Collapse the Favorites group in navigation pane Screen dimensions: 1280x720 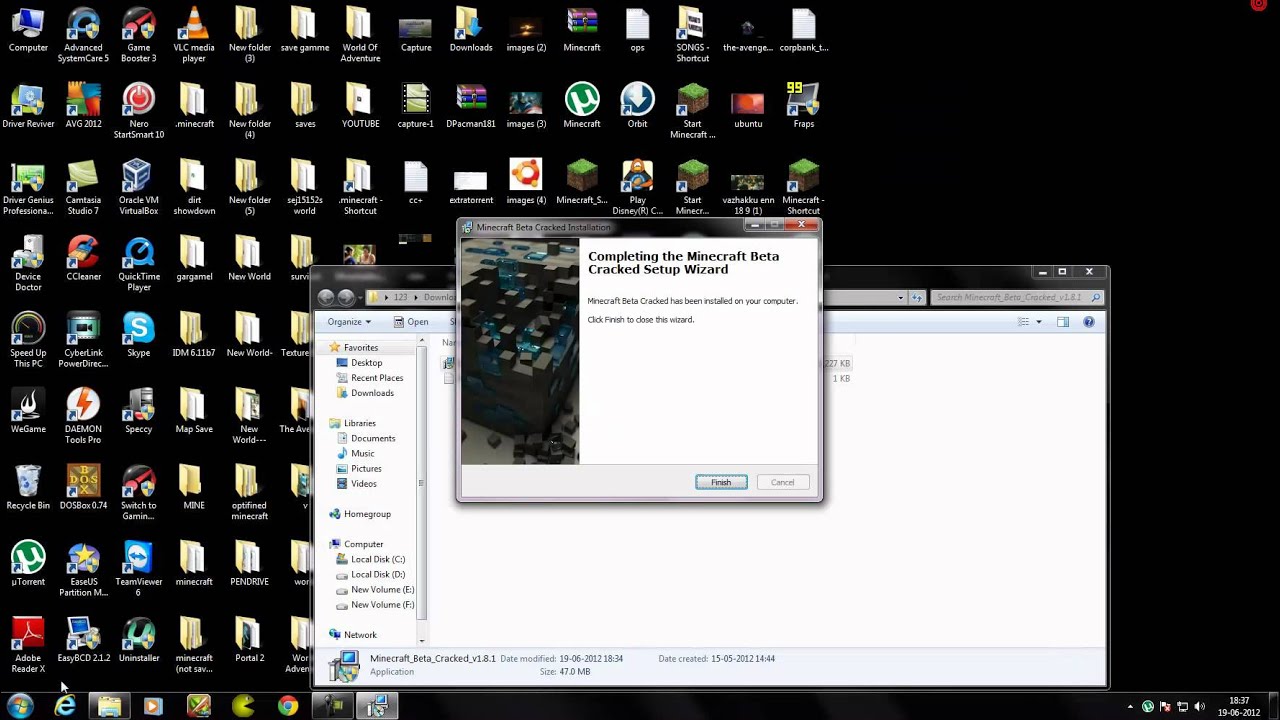coord(334,347)
